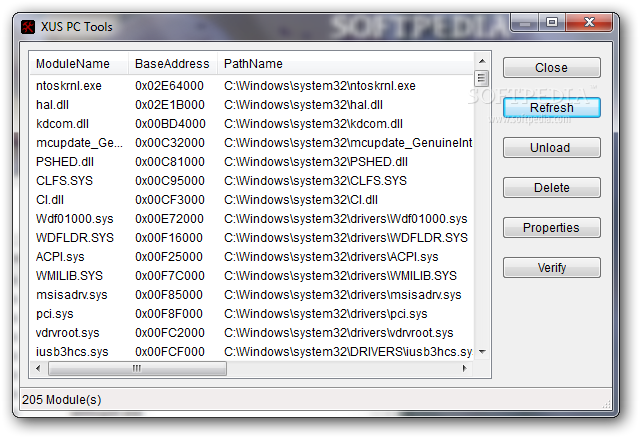Maximize the XUS PC Tools window

click(x=552, y=22)
